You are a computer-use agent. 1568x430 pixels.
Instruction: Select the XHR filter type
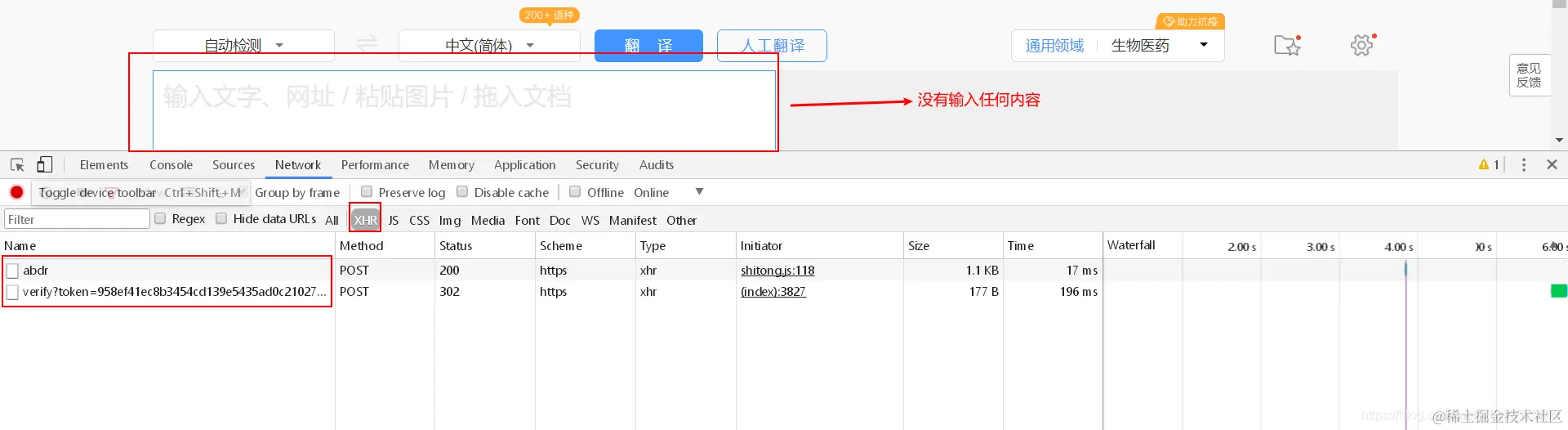click(x=365, y=220)
